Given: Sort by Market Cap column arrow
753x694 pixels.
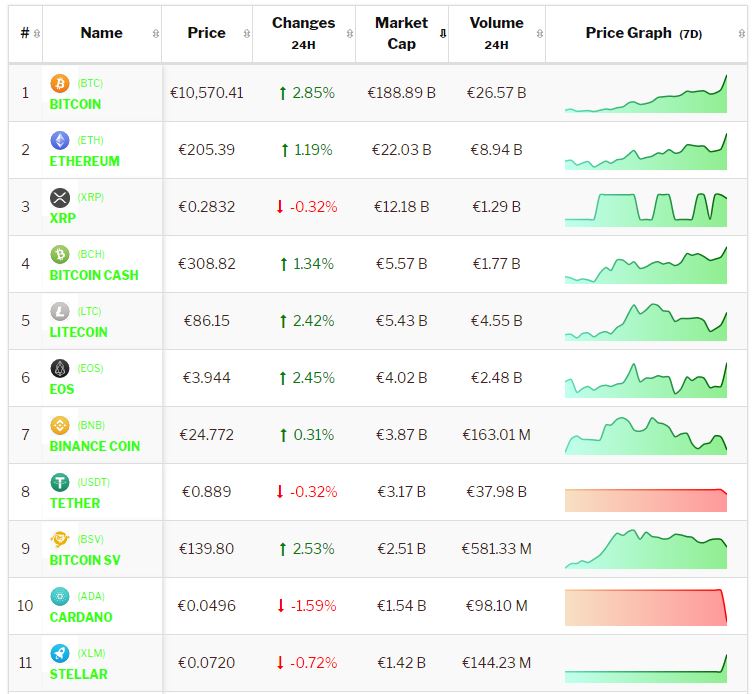Looking at the screenshot, I should (x=442, y=33).
